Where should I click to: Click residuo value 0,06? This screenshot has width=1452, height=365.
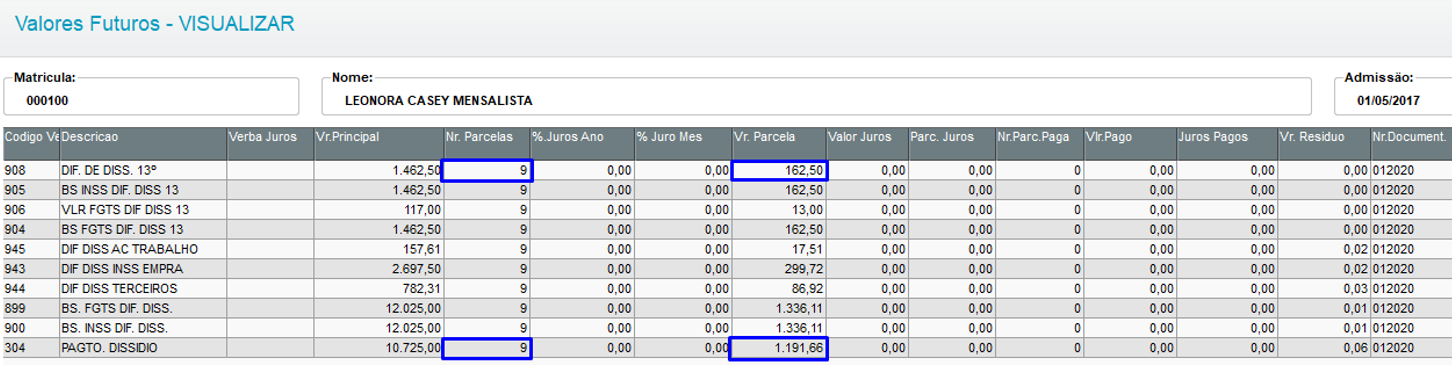click(x=1324, y=348)
